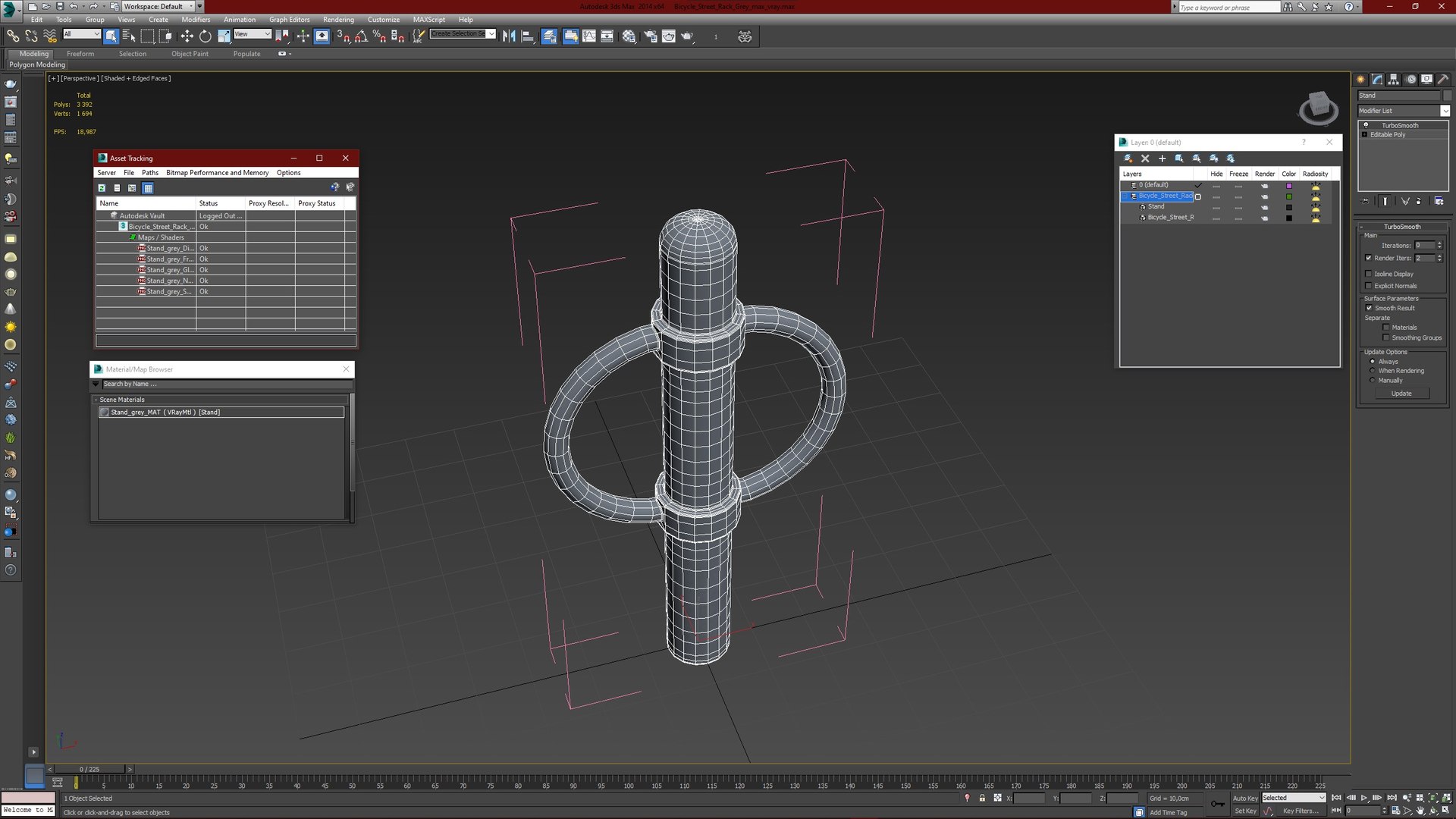Open the Graph Editors menu
The width and height of the screenshot is (1456, 819).
click(289, 20)
